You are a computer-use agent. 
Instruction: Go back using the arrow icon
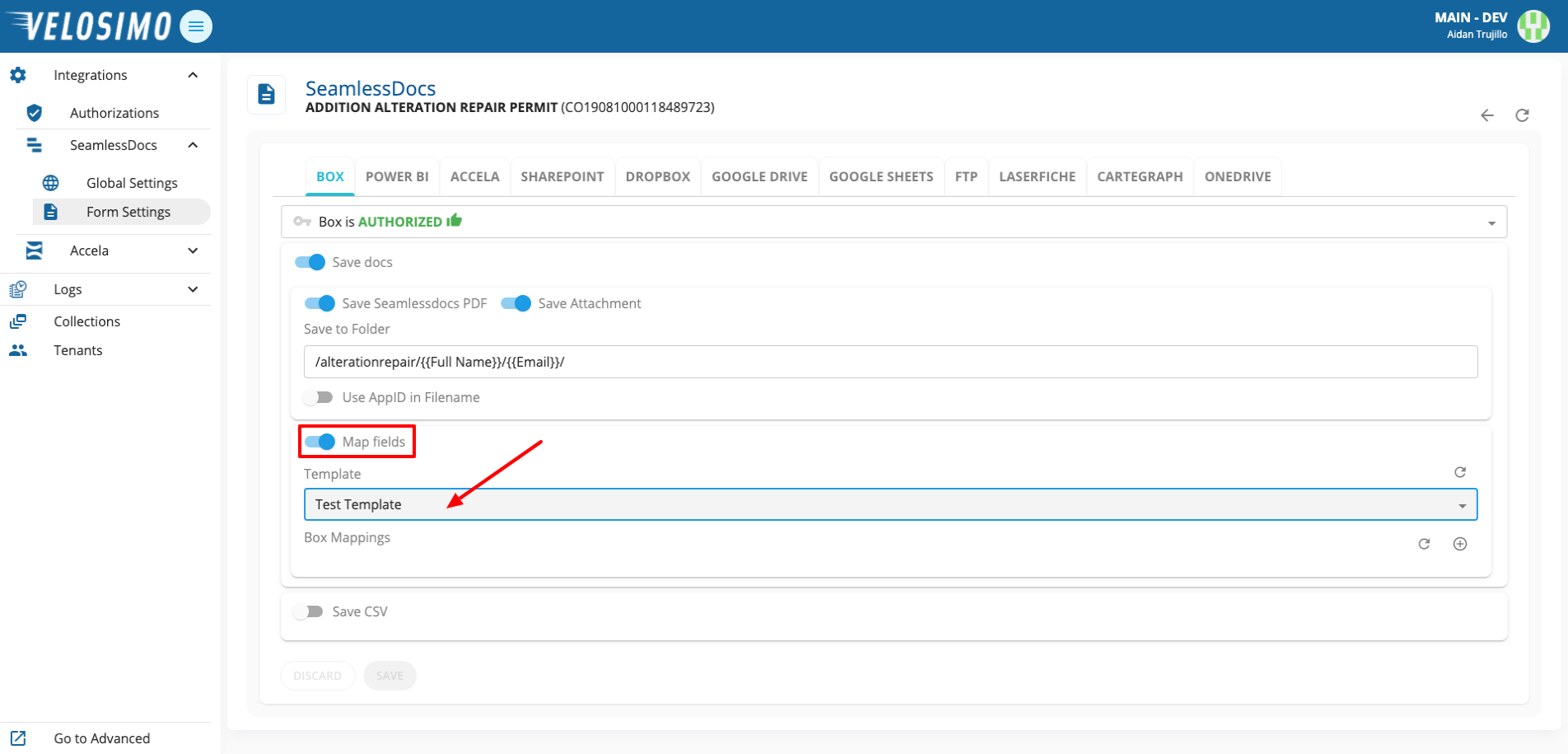(x=1487, y=115)
